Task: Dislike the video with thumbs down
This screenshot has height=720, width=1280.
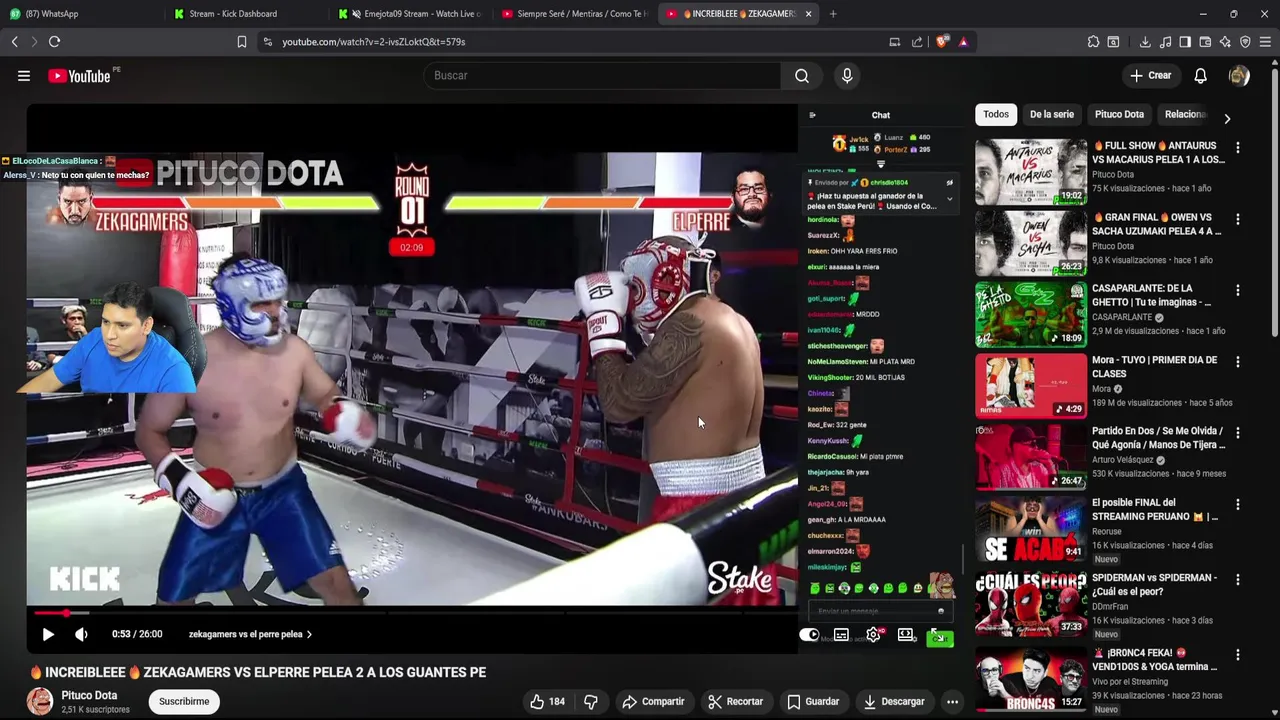Action: 591,702
